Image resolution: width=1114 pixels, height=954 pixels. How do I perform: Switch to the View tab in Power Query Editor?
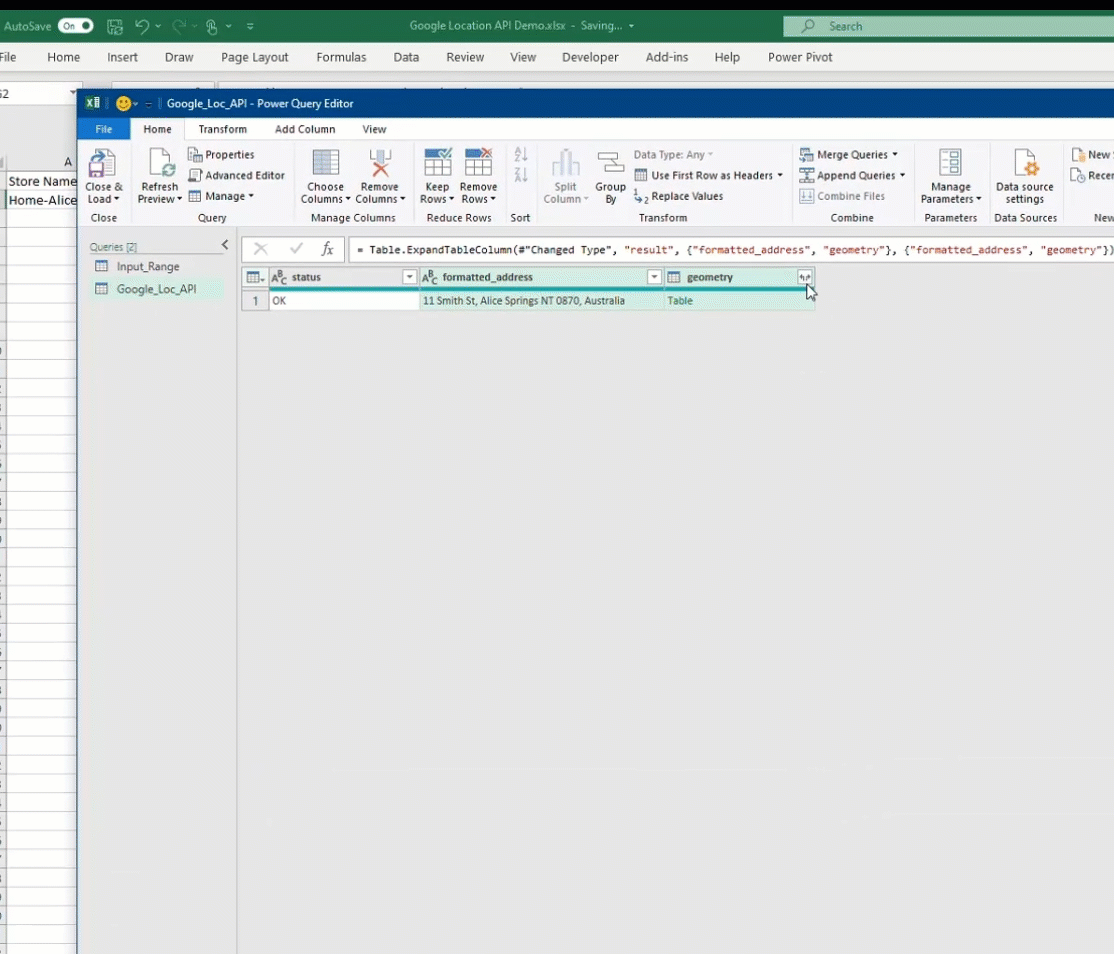(374, 129)
